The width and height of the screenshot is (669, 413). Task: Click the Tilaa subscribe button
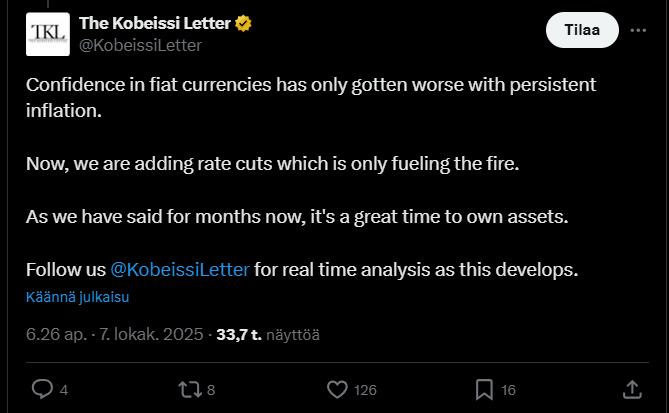pyautogui.click(x=581, y=31)
